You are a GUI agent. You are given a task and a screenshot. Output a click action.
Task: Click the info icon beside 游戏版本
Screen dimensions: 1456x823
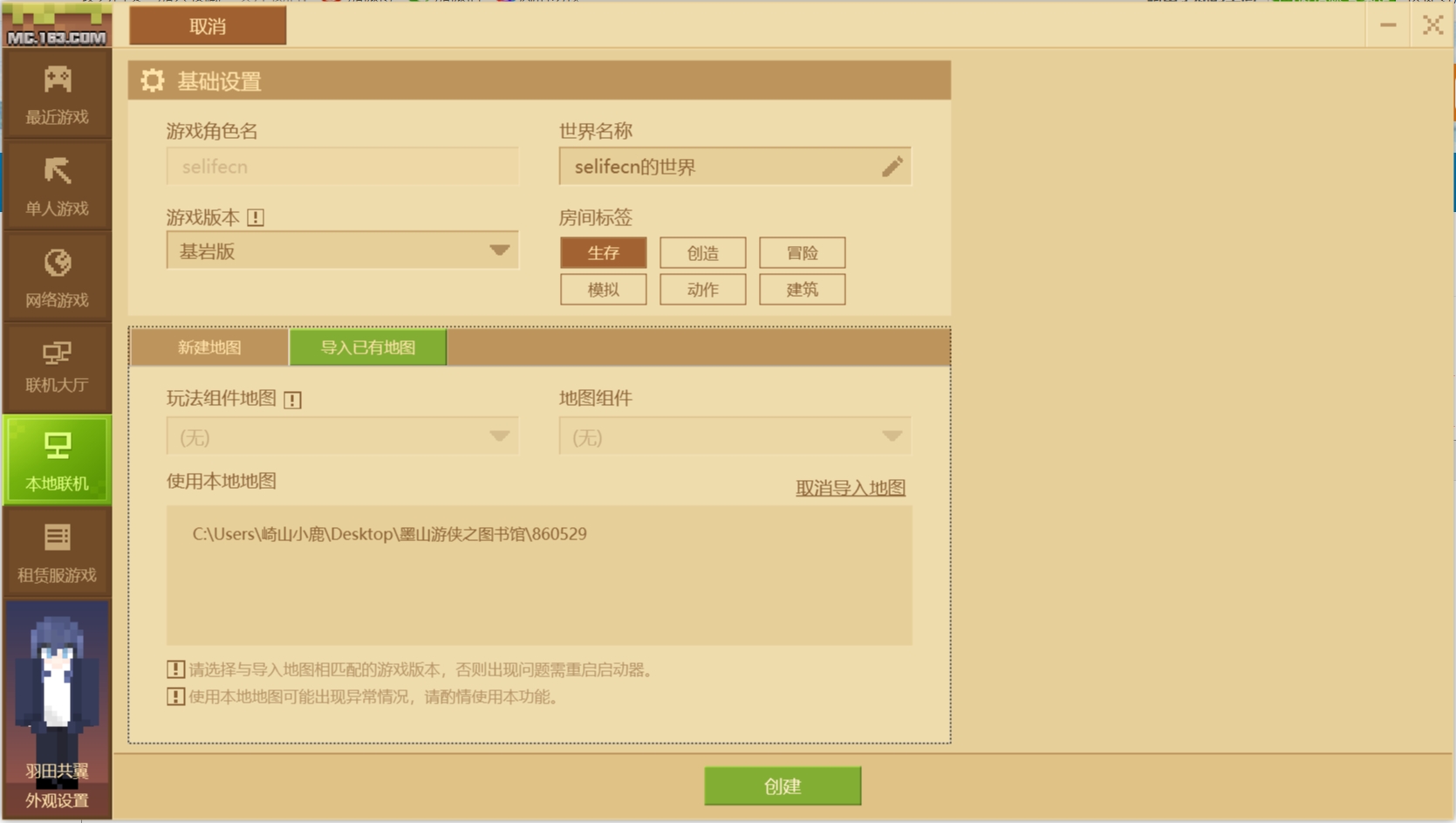coord(256,217)
